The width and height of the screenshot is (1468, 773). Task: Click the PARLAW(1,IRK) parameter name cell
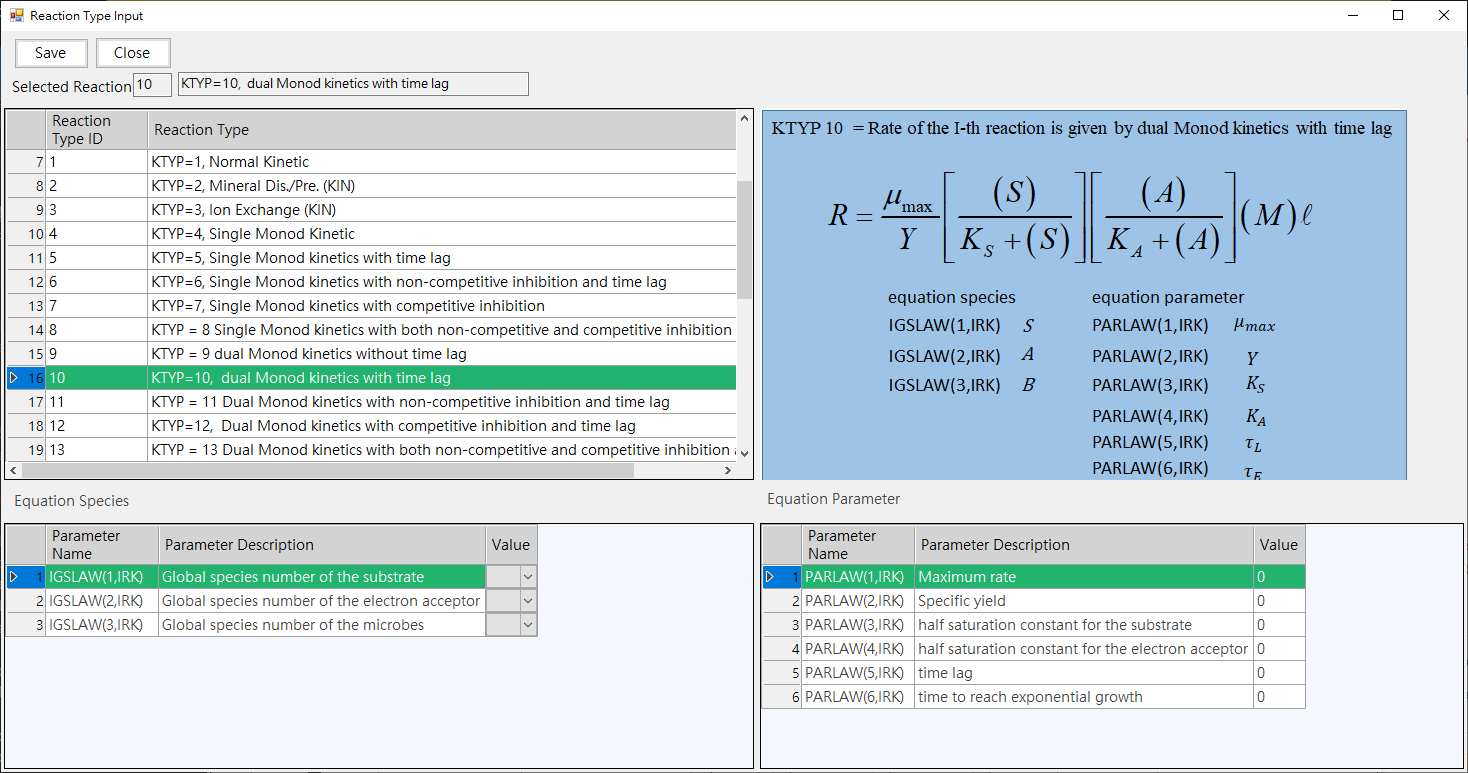(858, 577)
